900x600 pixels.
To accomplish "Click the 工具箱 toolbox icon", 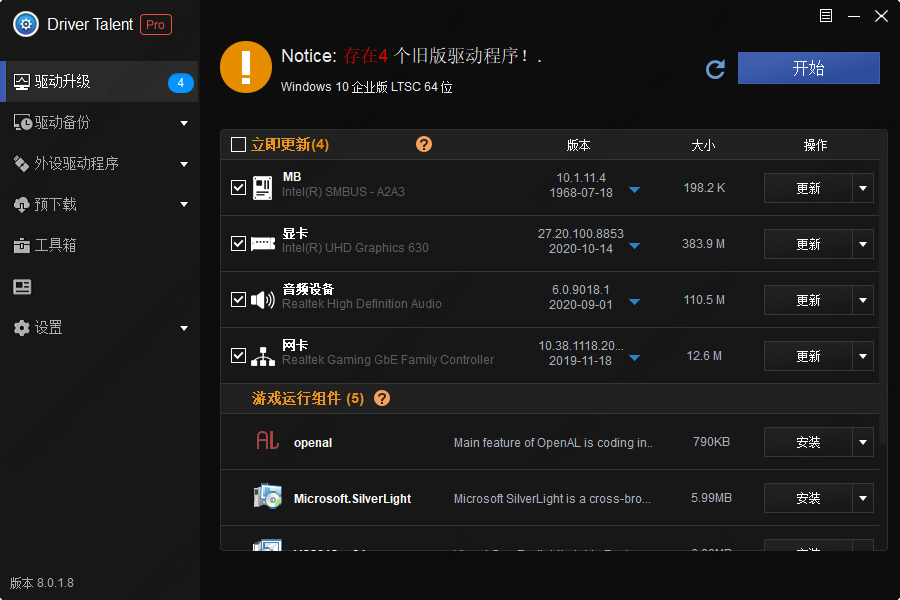I will coord(22,246).
